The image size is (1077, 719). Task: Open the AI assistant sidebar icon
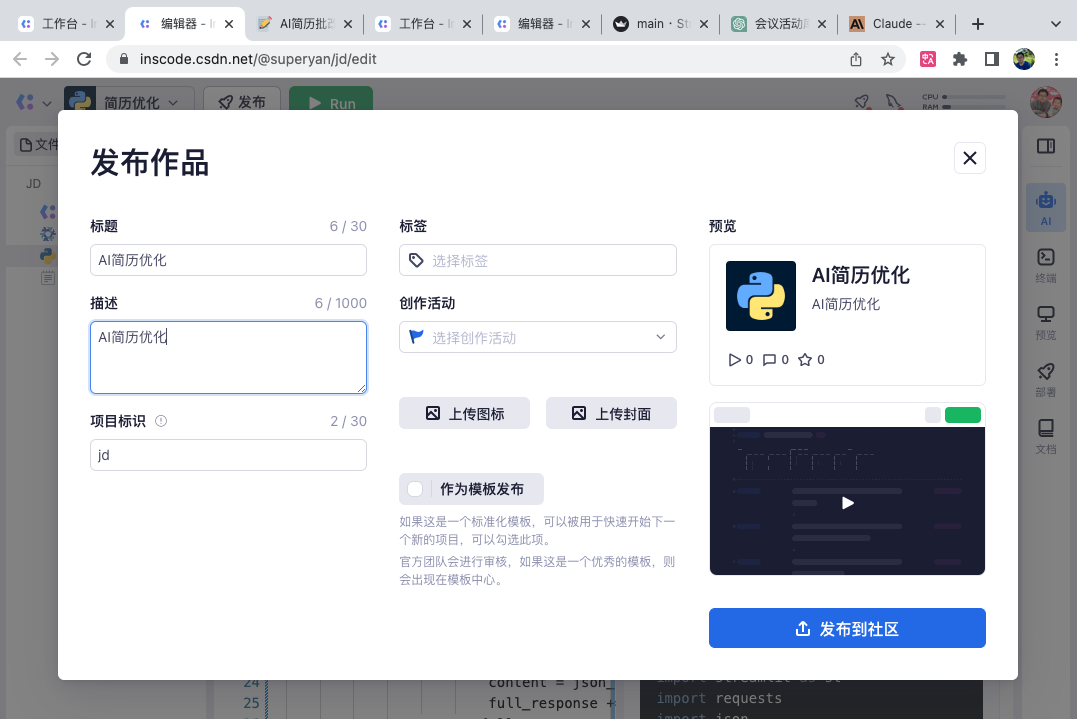tap(1045, 207)
